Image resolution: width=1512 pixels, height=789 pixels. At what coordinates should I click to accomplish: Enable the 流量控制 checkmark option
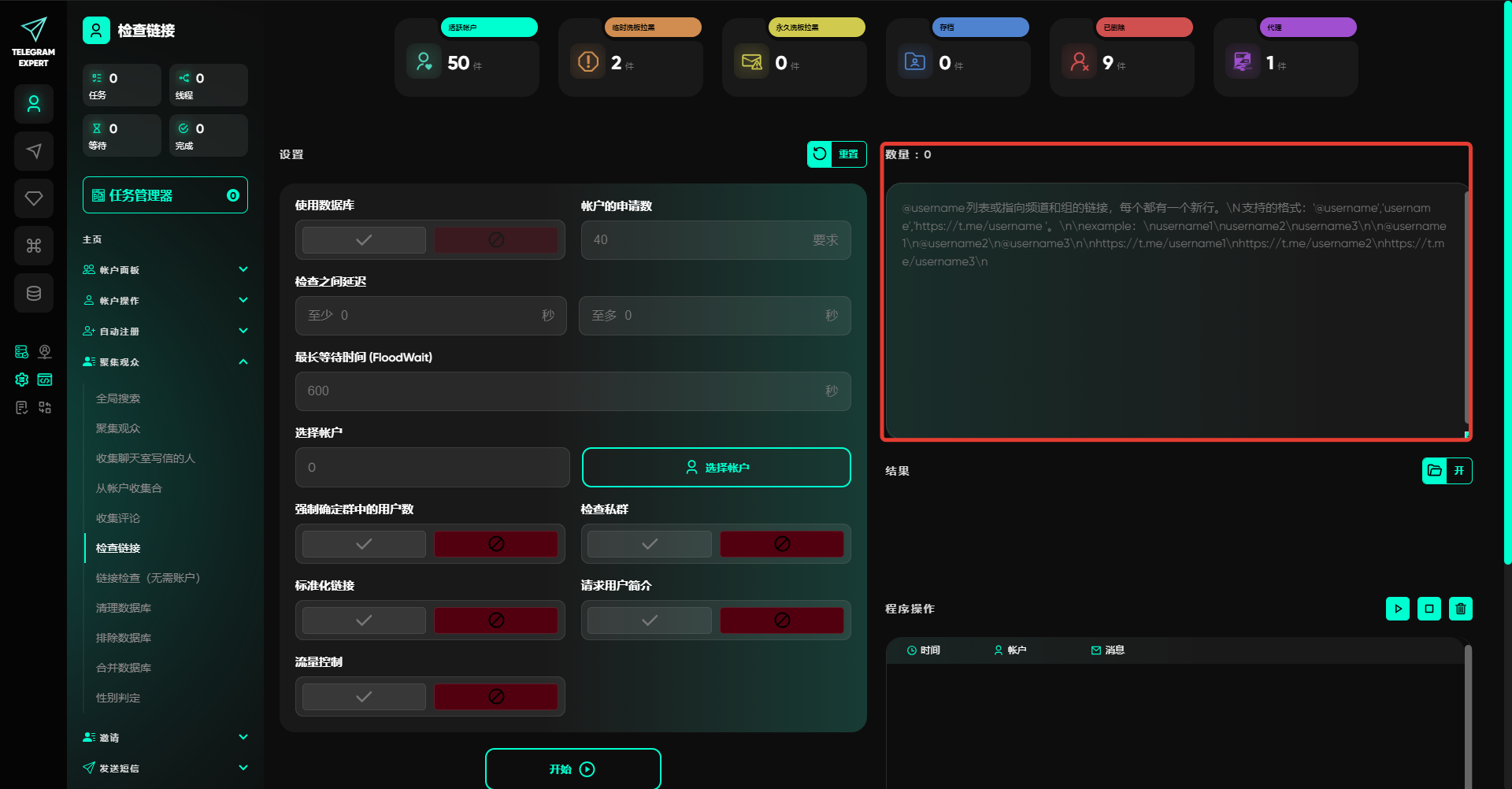(x=364, y=697)
